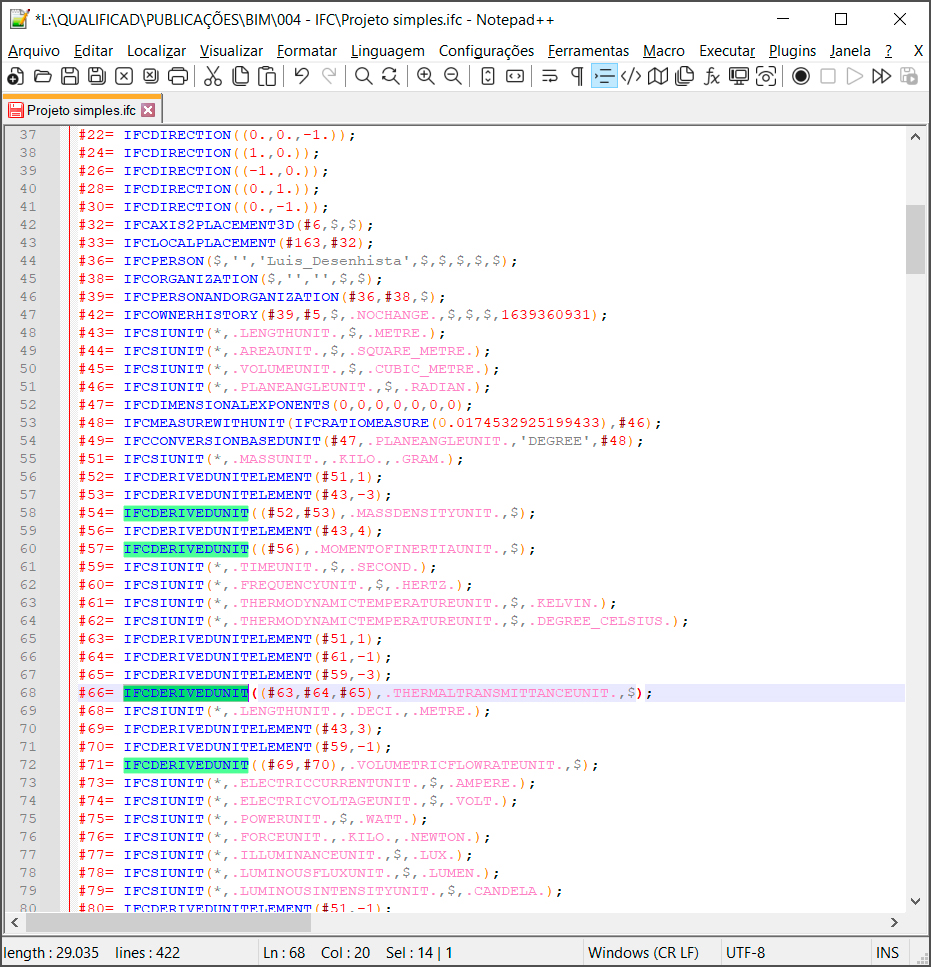Viewport: 931px width, 967px height.
Task: Click the vertical scrollbar up arrow
Action: tap(916, 136)
